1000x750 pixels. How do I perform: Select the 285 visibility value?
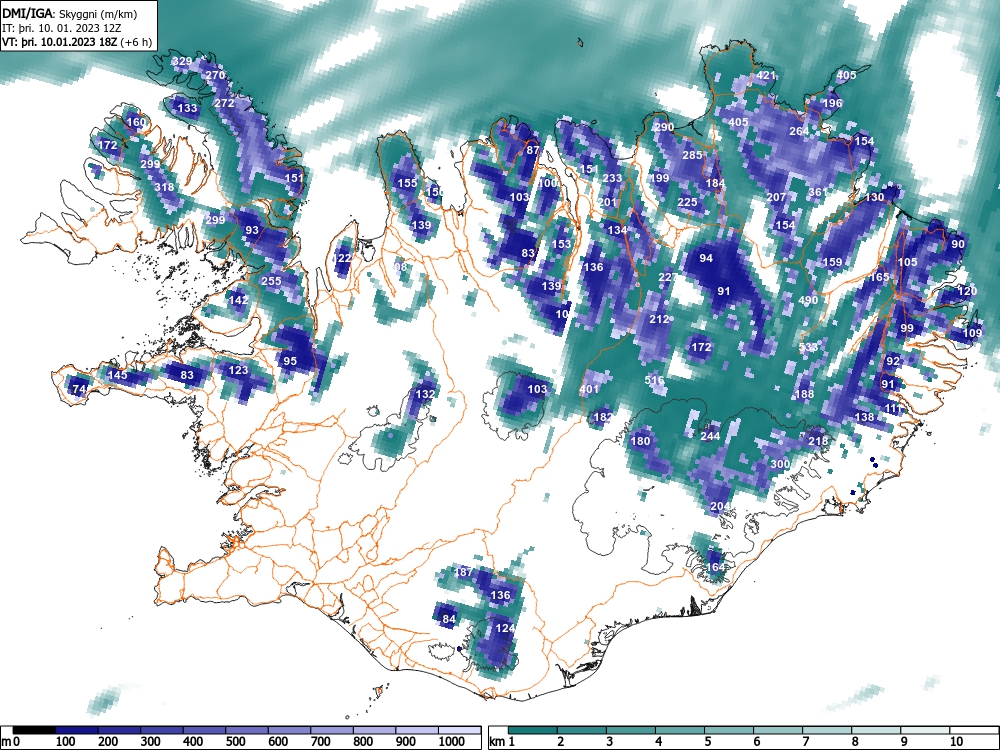pos(692,154)
